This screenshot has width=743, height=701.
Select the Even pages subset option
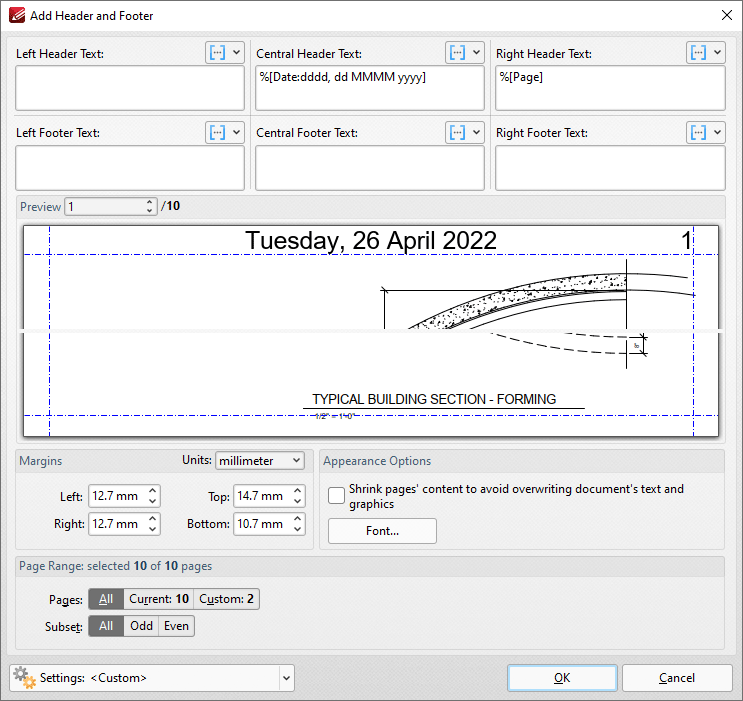176,626
